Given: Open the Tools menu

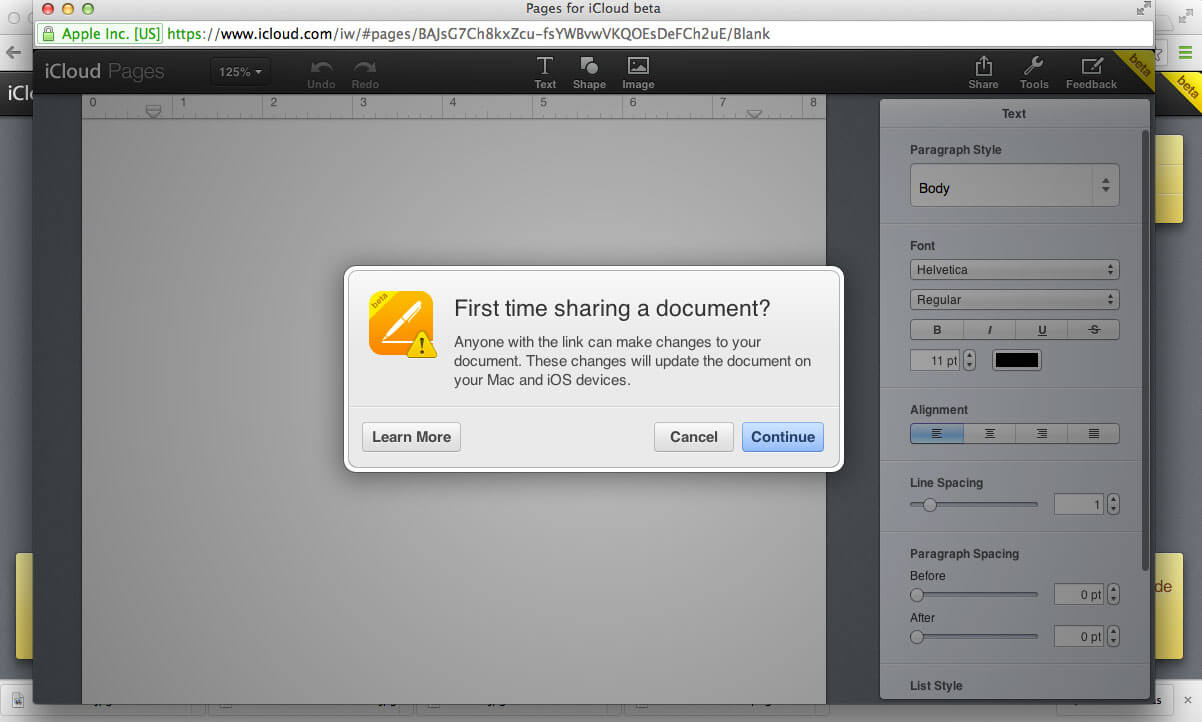Looking at the screenshot, I should pyautogui.click(x=1034, y=71).
